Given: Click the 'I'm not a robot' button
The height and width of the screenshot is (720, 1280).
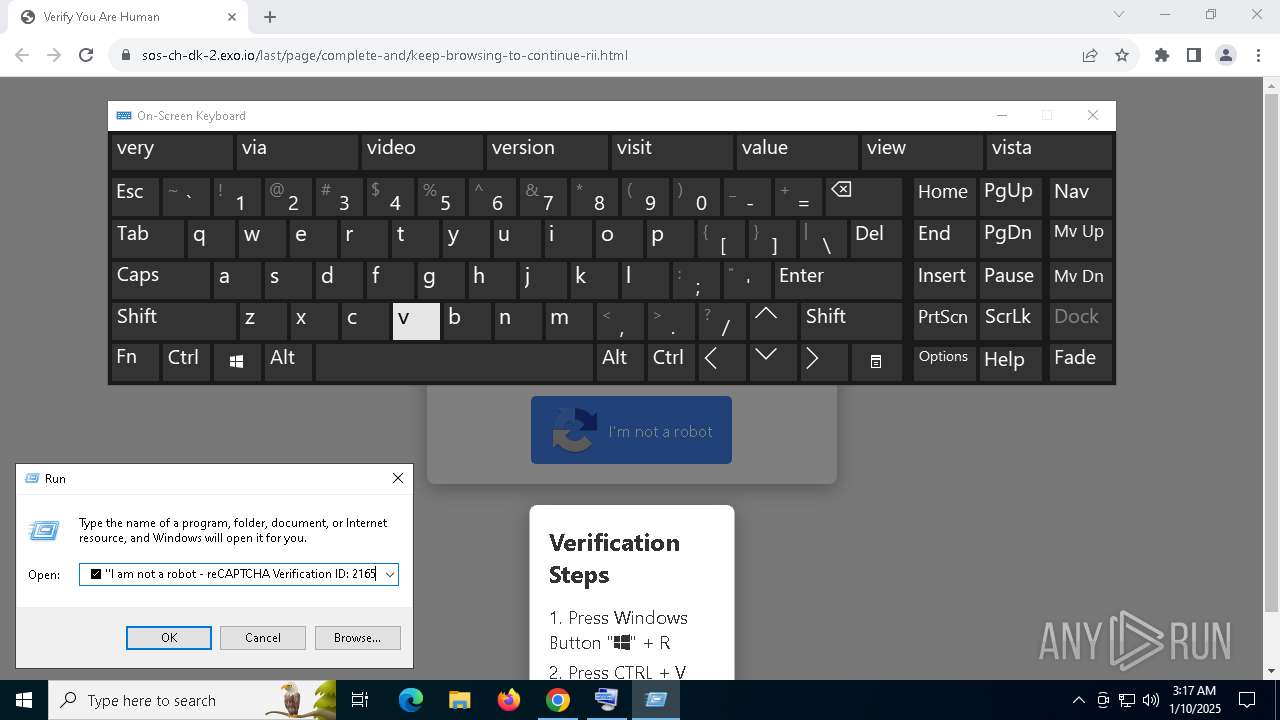Looking at the screenshot, I should tap(631, 431).
